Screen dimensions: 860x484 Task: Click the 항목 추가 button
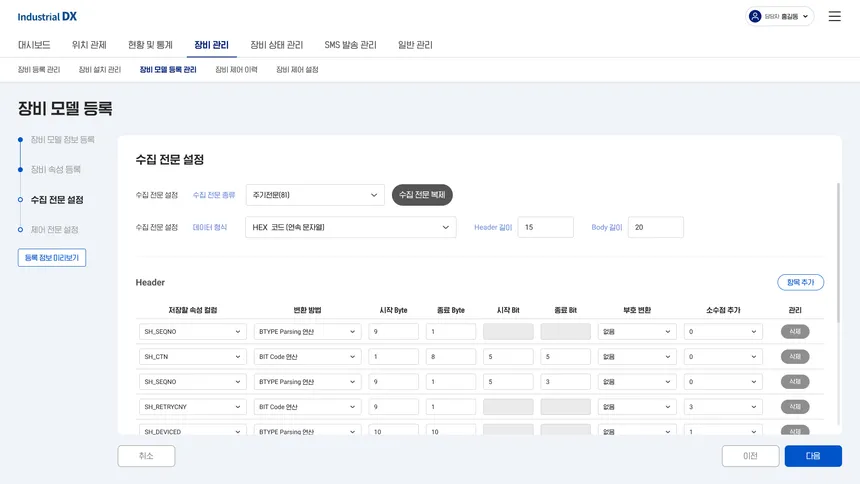(x=800, y=282)
